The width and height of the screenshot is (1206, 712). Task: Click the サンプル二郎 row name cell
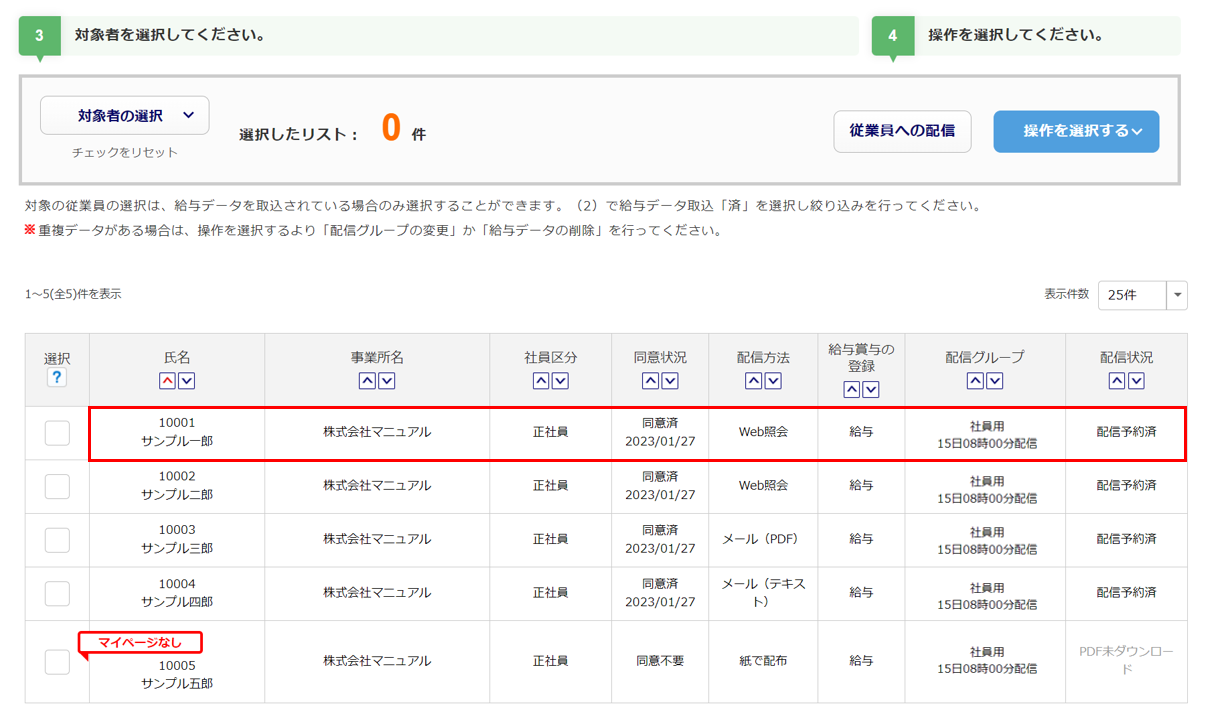pos(177,486)
